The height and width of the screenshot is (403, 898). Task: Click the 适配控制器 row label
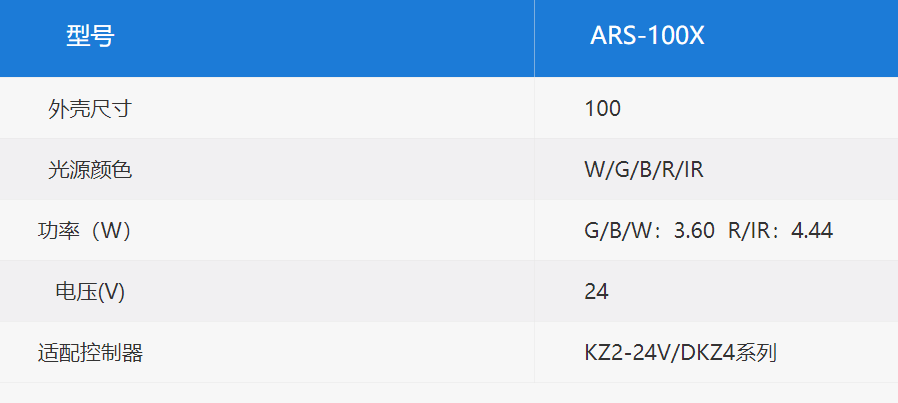click(90, 353)
